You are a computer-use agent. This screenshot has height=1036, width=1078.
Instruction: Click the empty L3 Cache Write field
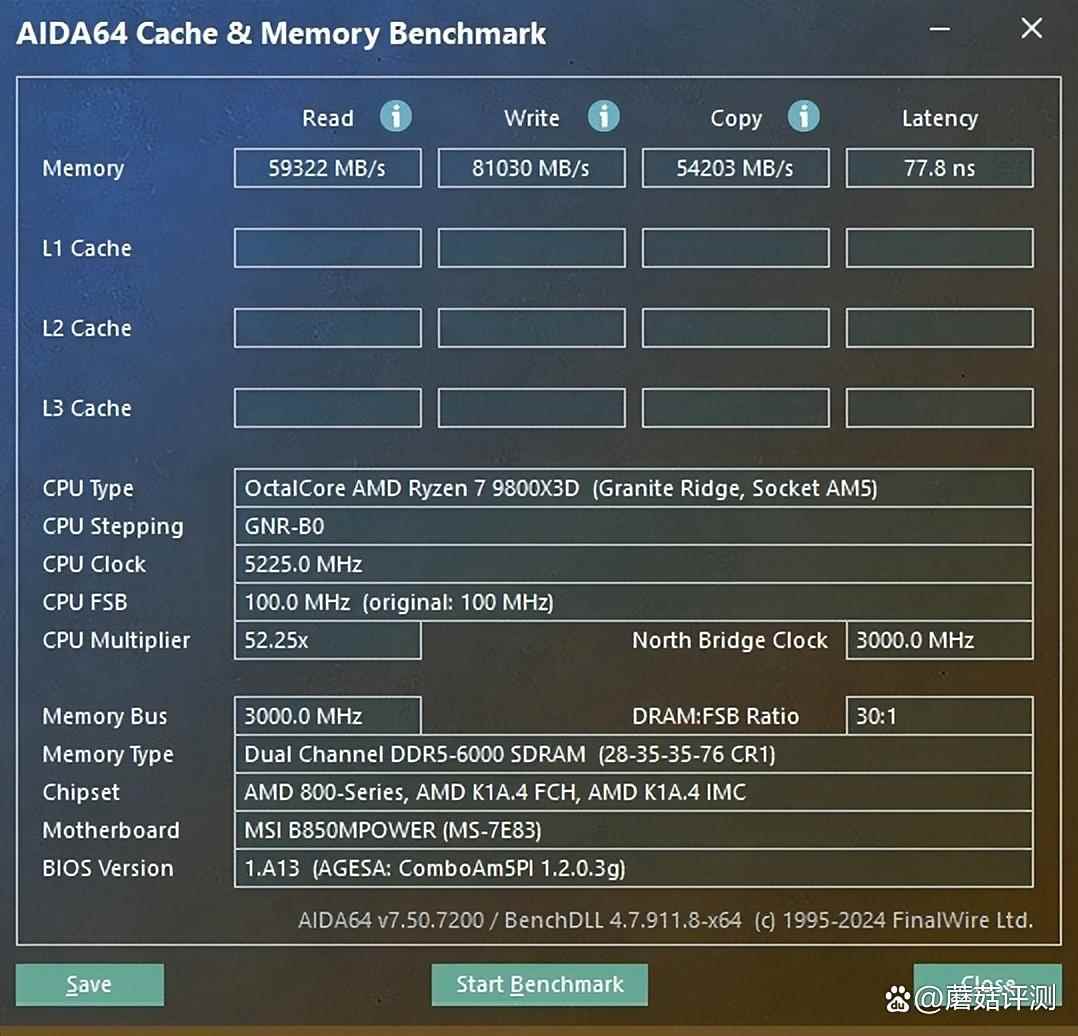coord(531,408)
